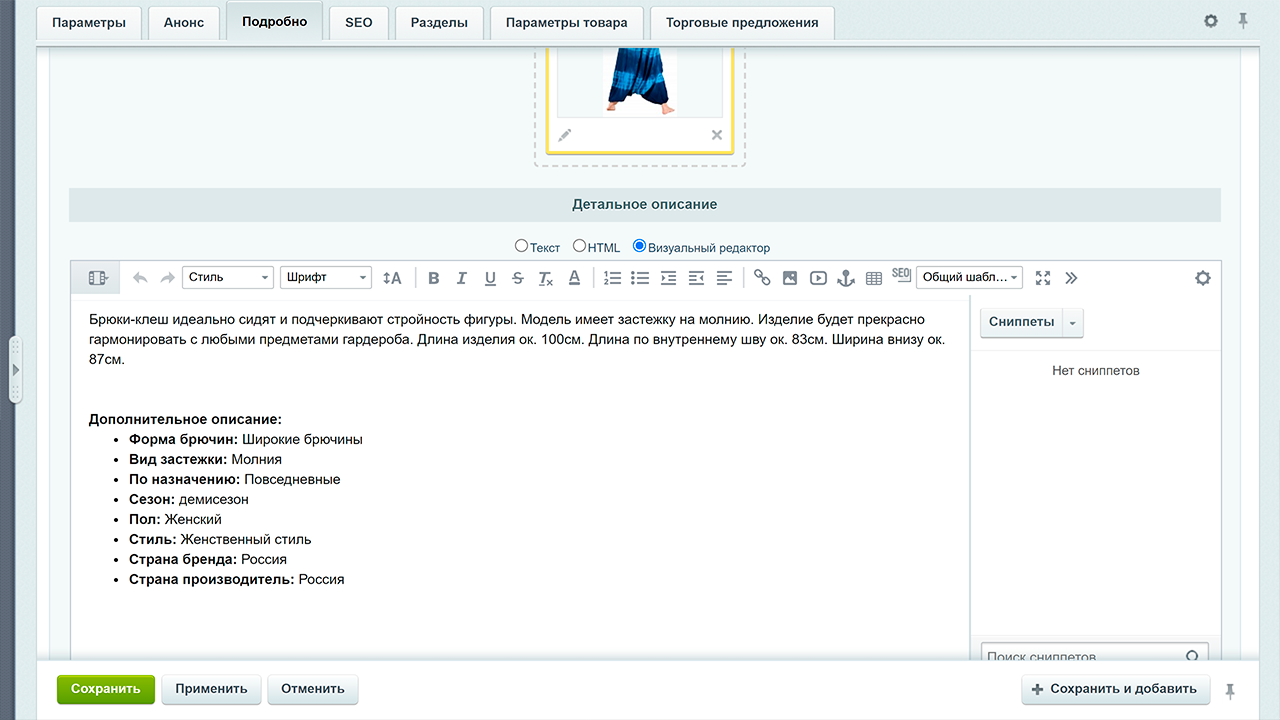Image resolution: width=1280 pixels, height=720 pixels.
Task: Open the Торговые предложения tab
Action: (x=742, y=22)
